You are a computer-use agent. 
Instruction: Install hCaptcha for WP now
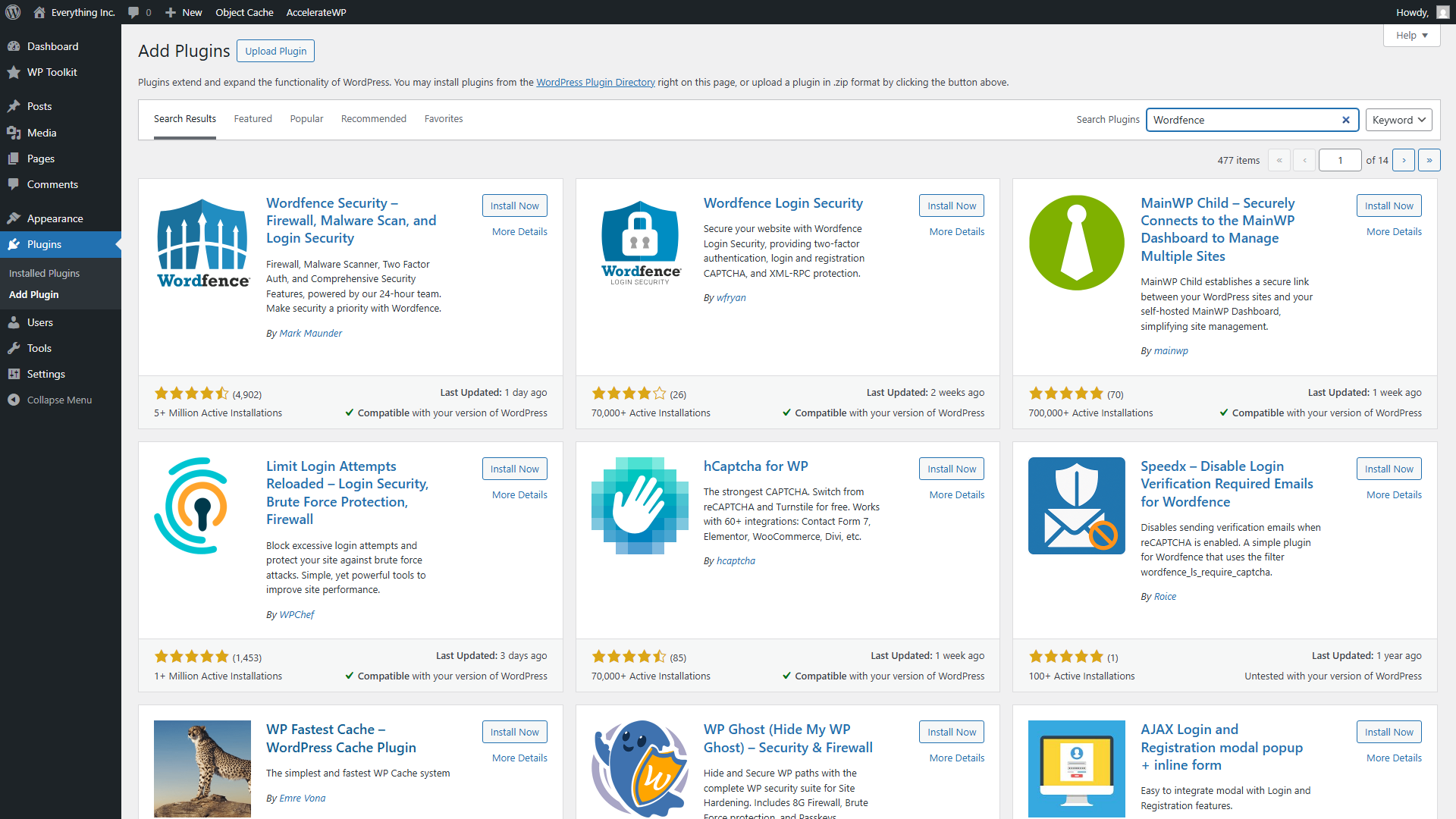[952, 469]
